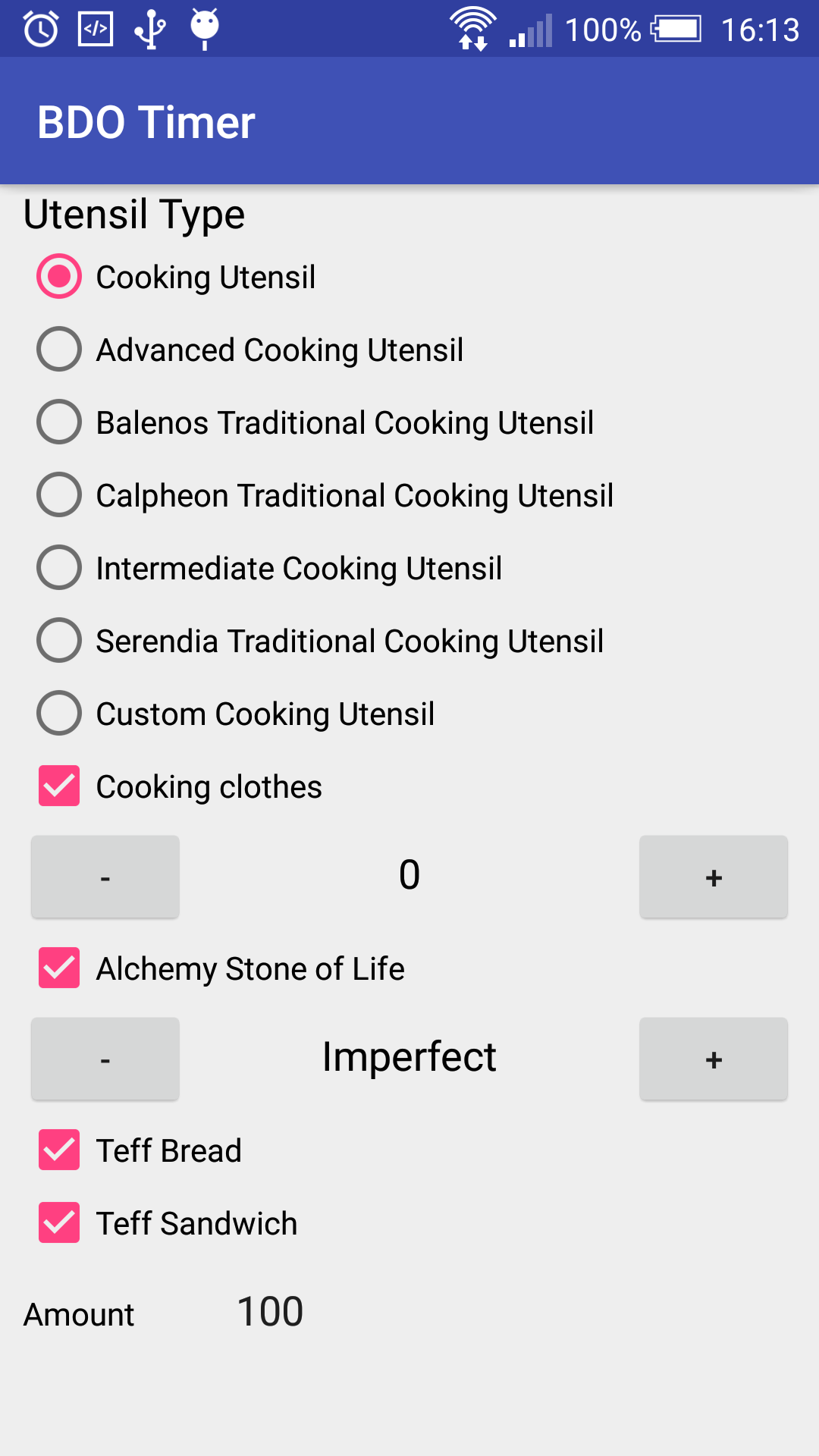Screen dimensions: 819x1456
Task: Decrease the alchemy stone grade with minus
Action: pos(105,1059)
